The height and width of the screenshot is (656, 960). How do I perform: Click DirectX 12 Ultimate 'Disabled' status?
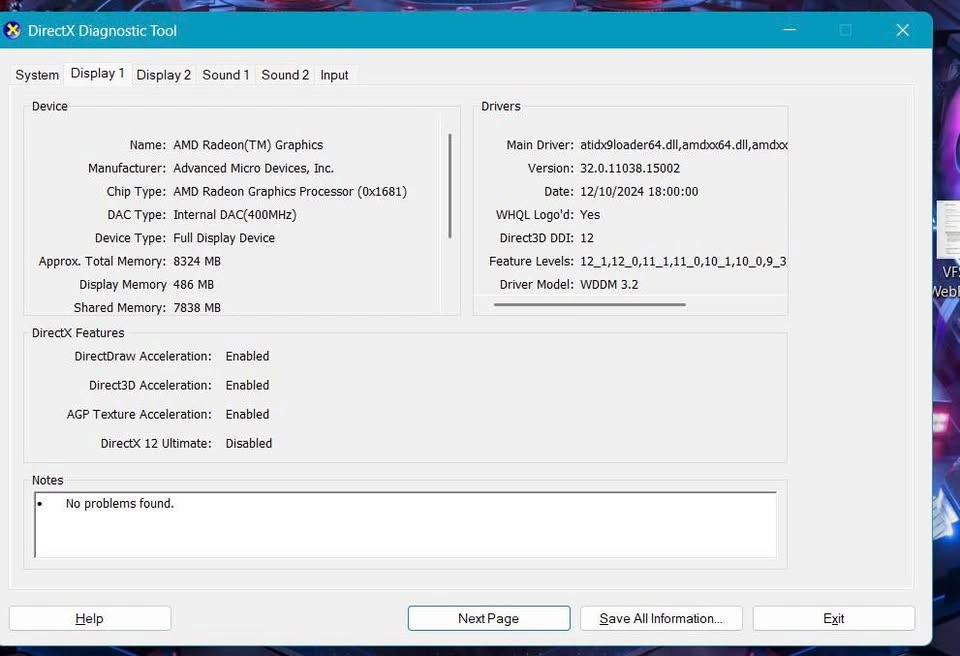point(249,443)
